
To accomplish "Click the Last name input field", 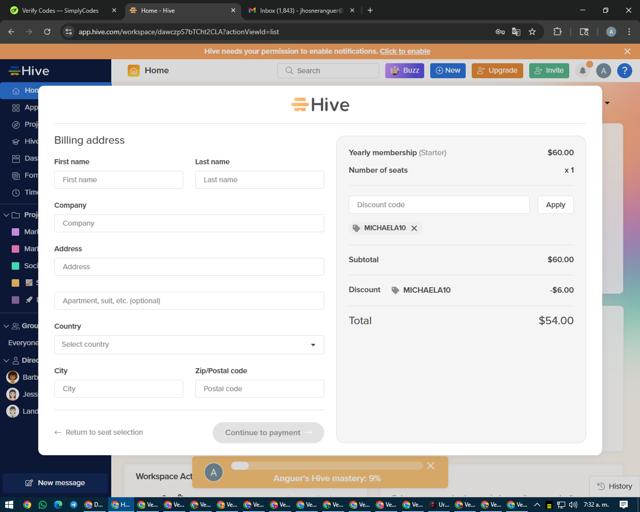I will tap(260, 180).
